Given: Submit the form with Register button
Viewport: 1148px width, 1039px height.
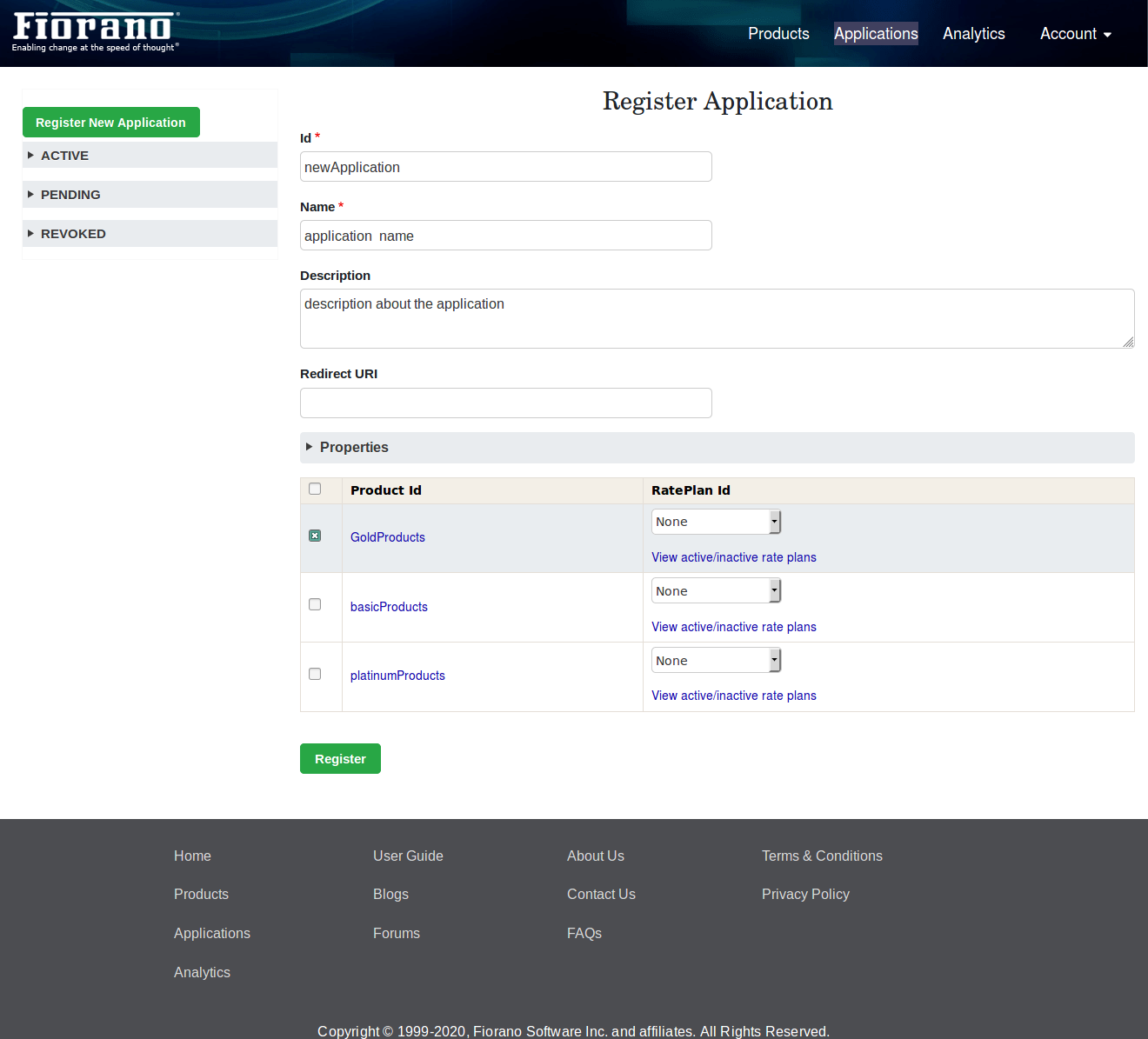Looking at the screenshot, I should tap(340, 759).
